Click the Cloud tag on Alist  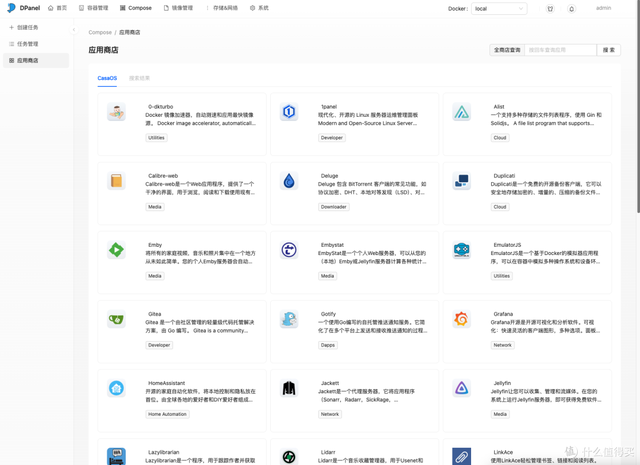click(500, 138)
